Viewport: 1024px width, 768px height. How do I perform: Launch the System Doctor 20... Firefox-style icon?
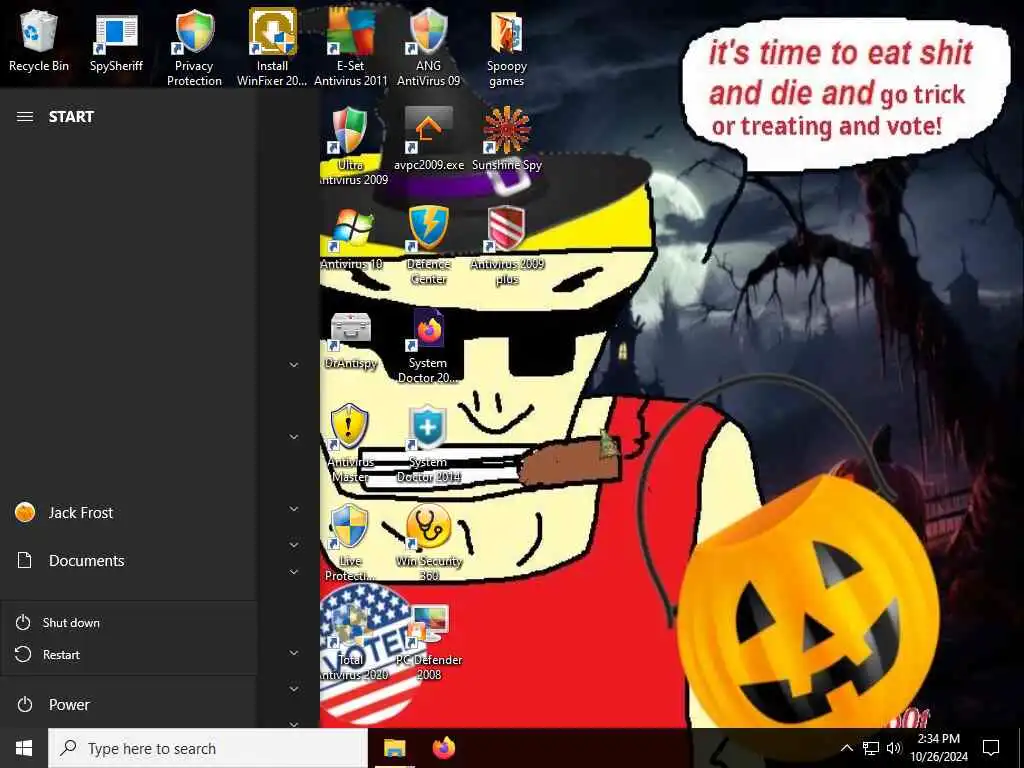428,346
